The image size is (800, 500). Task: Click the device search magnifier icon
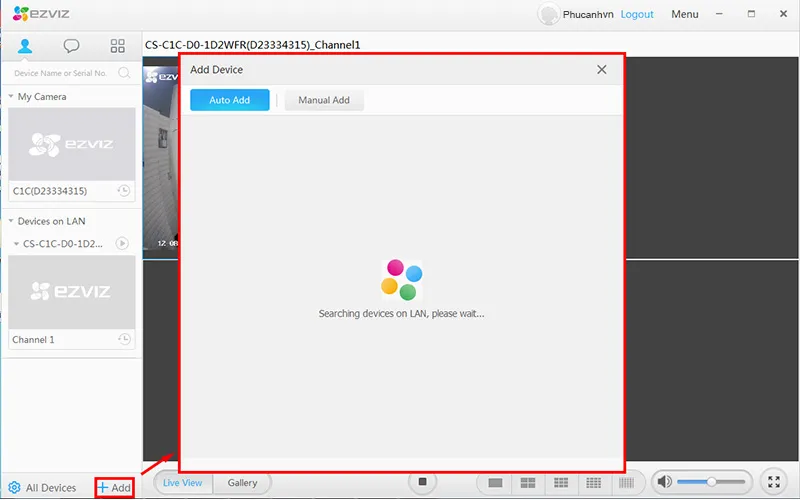(x=124, y=73)
